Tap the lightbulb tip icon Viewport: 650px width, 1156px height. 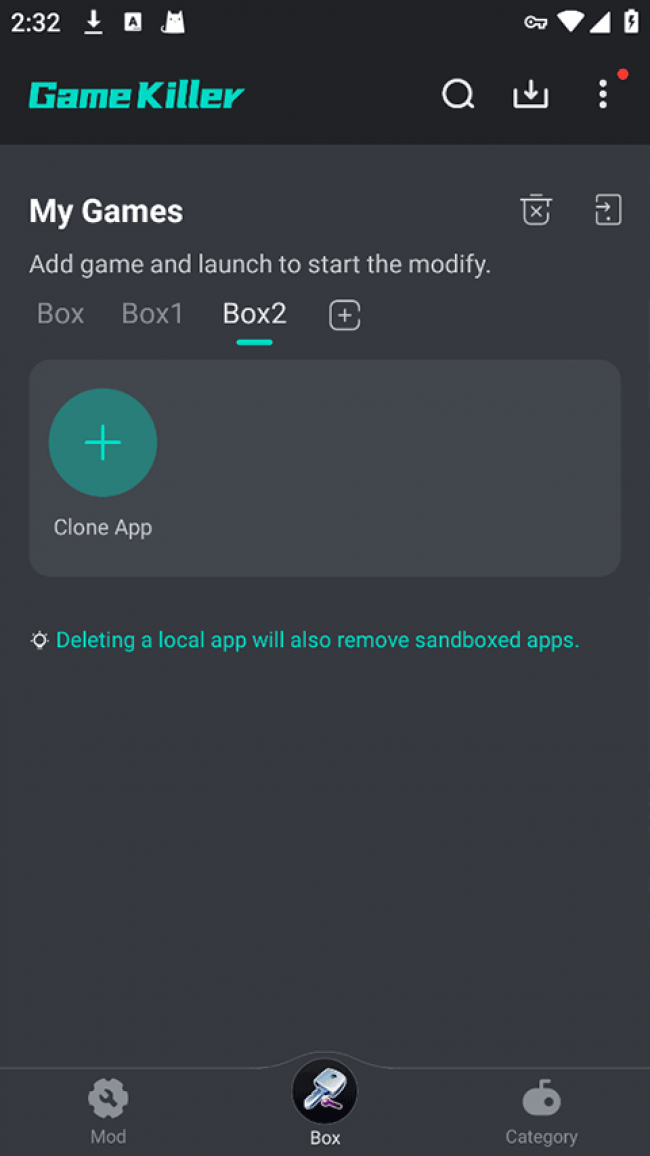click(x=40, y=640)
